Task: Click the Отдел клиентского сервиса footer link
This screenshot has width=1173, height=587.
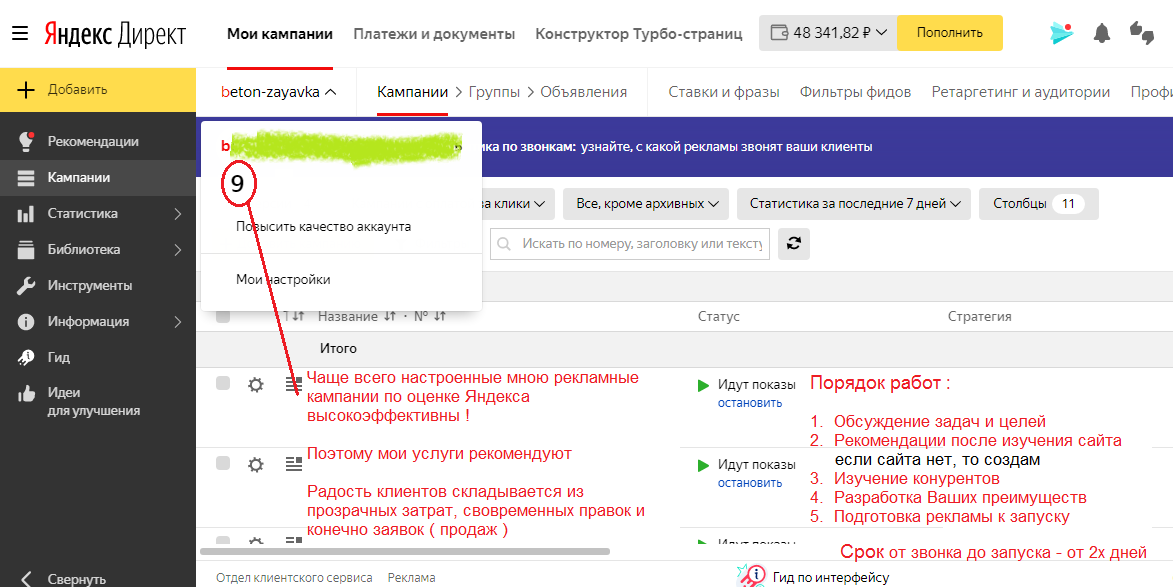Action: [294, 577]
